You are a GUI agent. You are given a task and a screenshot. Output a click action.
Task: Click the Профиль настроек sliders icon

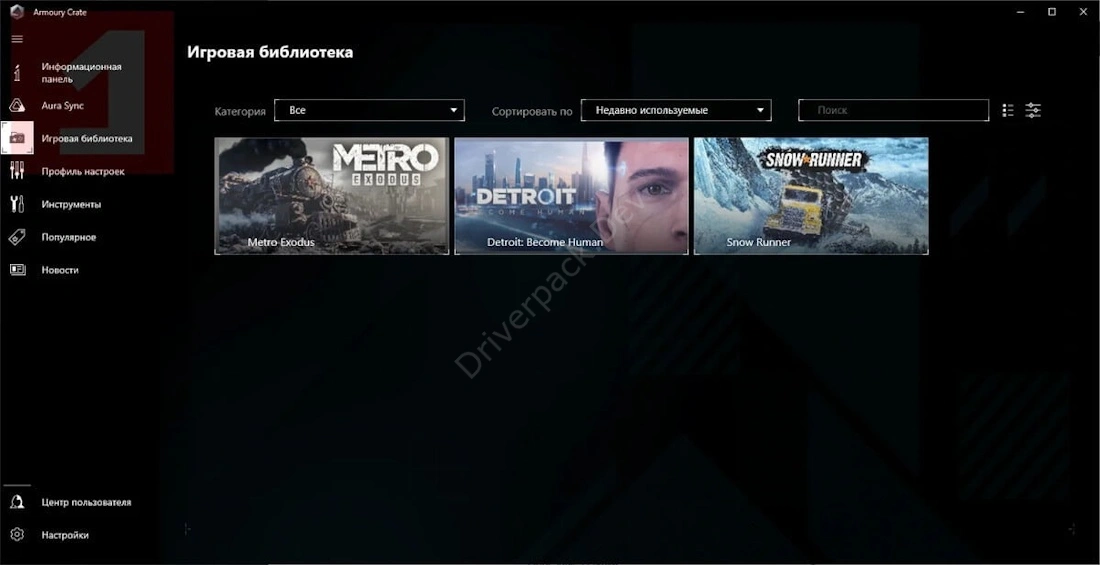click(x=17, y=171)
